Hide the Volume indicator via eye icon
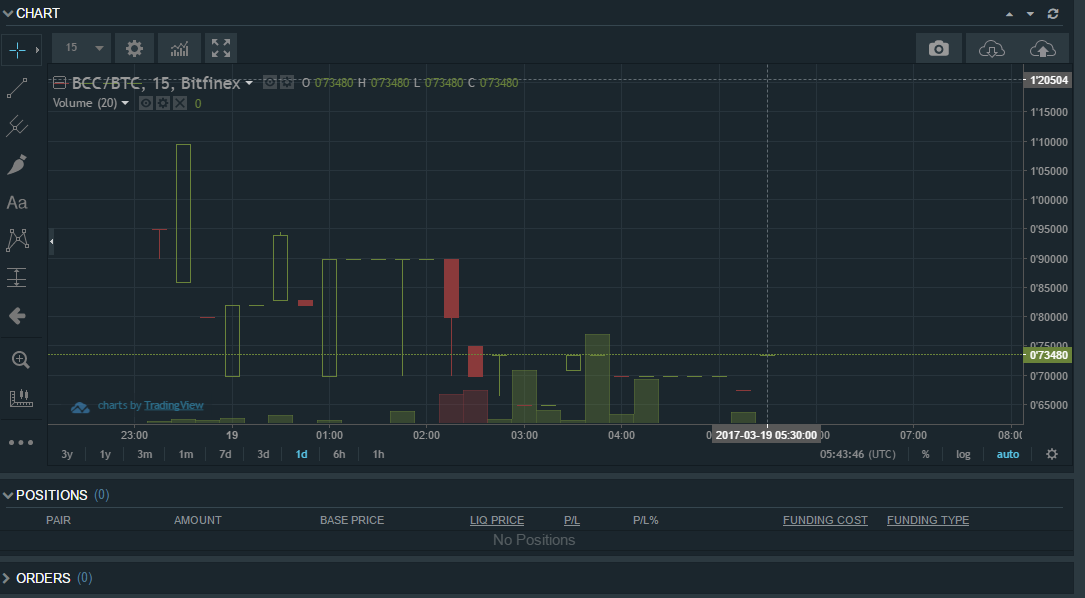The width and height of the screenshot is (1085, 598). [x=146, y=103]
